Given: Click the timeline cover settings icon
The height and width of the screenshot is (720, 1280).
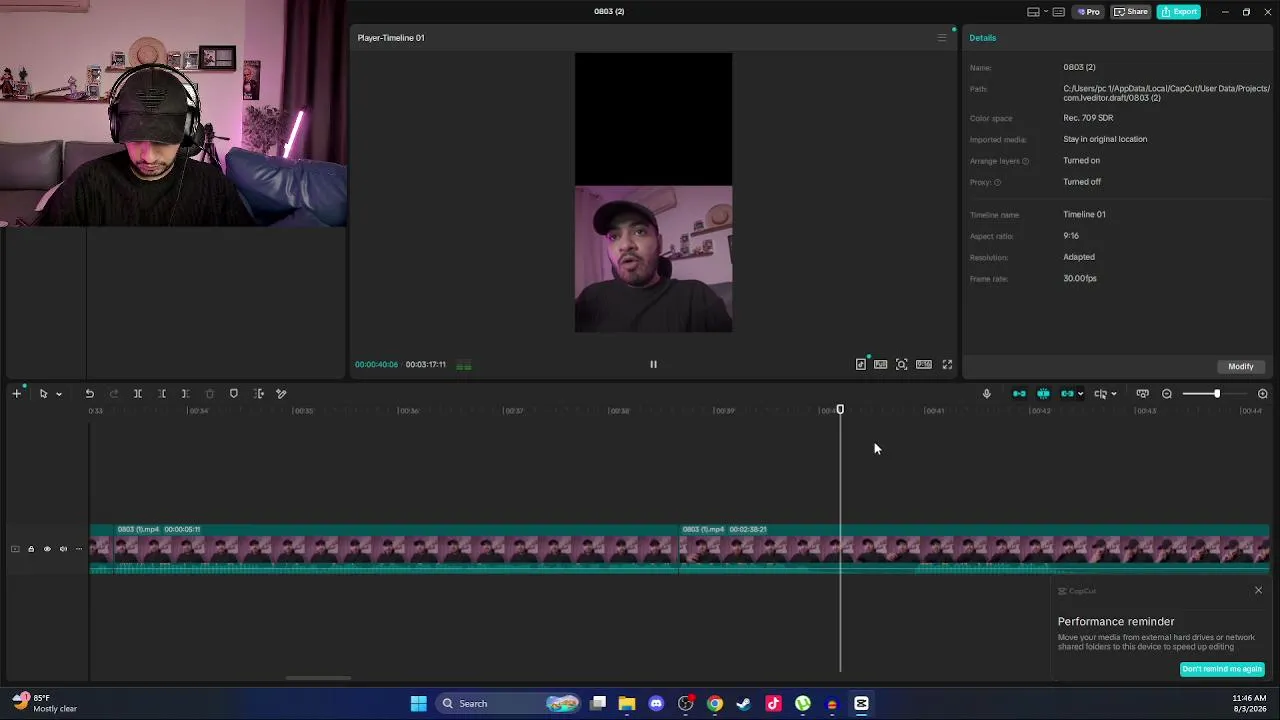Looking at the screenshot, I should click(x=1142, y=394).
